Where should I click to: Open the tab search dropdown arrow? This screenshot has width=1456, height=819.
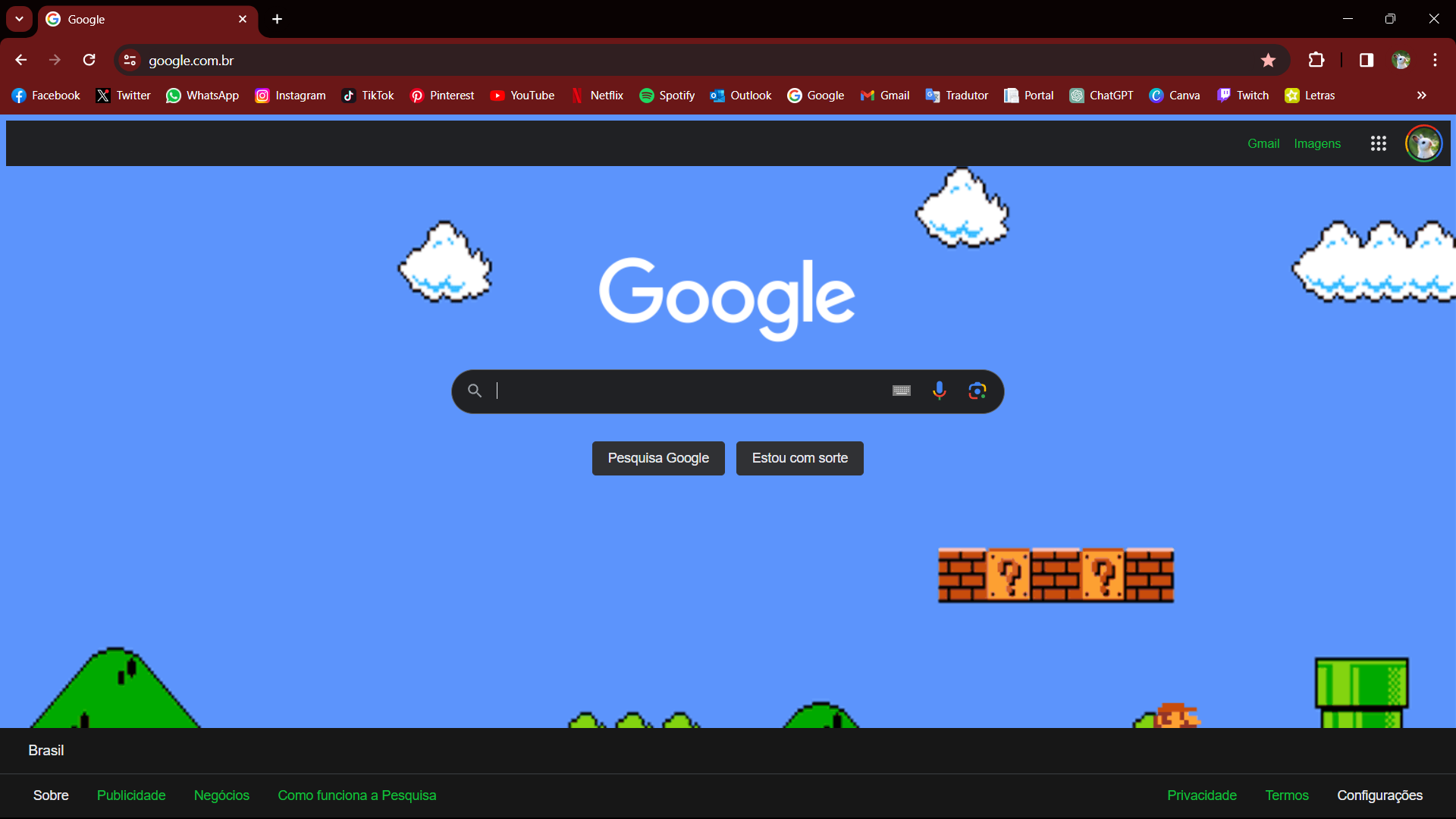[19, 19]
